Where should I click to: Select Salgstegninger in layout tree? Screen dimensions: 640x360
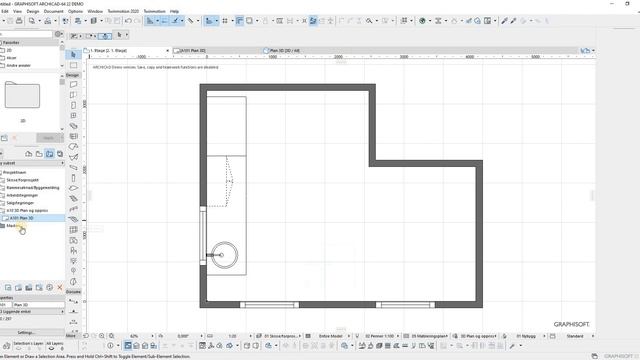pos(20,203)
